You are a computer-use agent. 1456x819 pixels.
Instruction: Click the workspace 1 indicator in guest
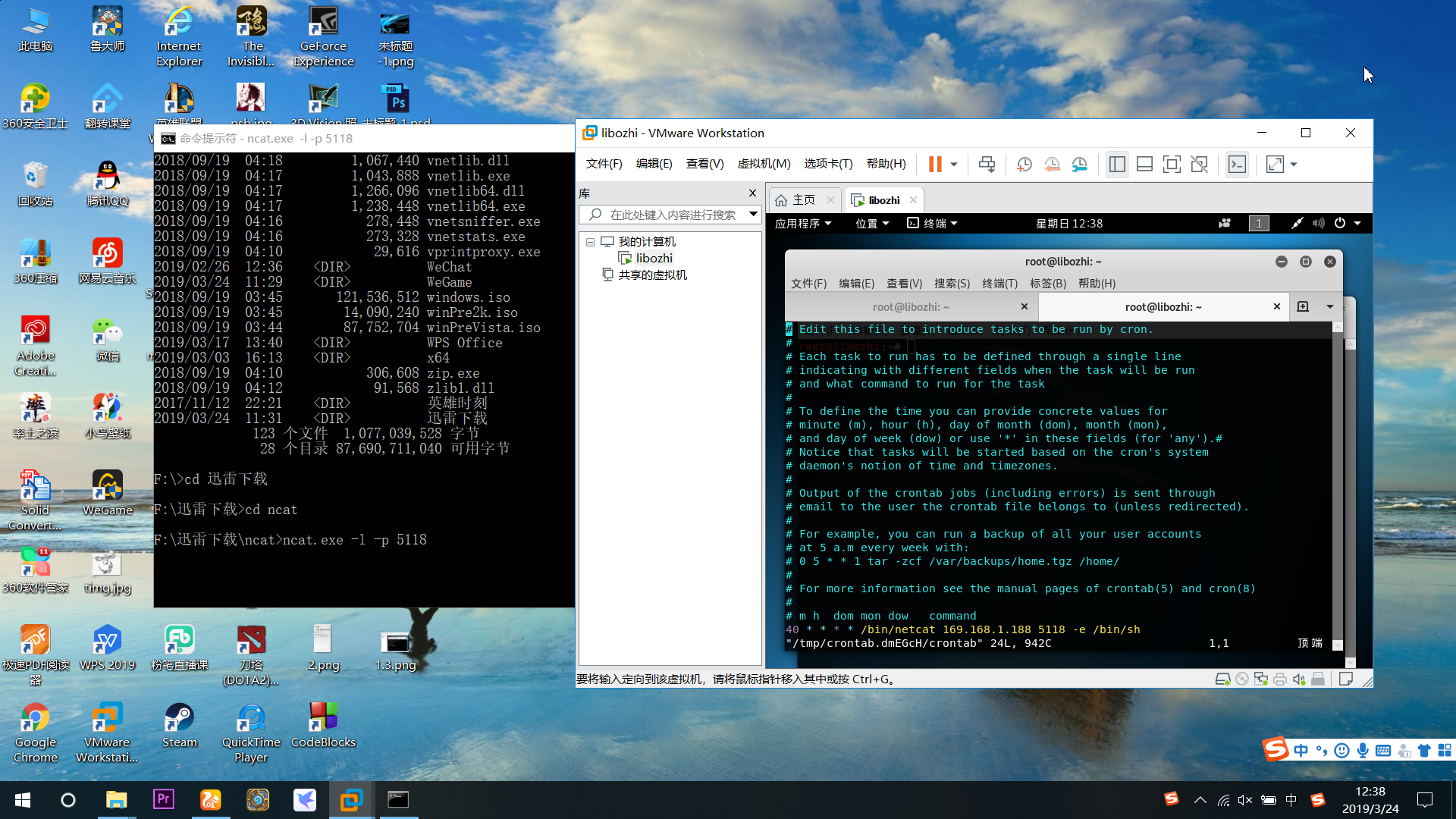click(x=1259, y=223)
